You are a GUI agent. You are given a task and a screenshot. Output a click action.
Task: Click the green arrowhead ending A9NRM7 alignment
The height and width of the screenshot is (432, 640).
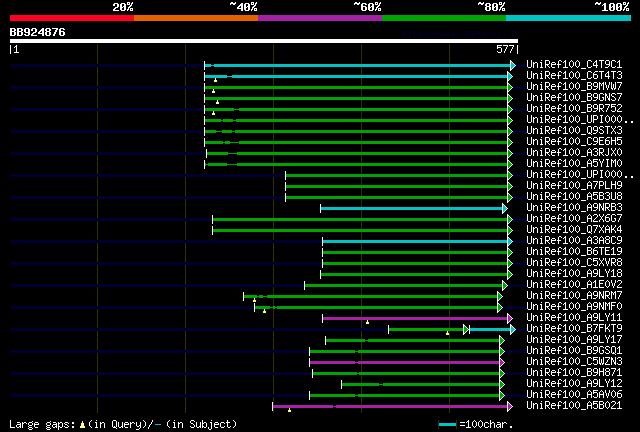pos(500,296)
